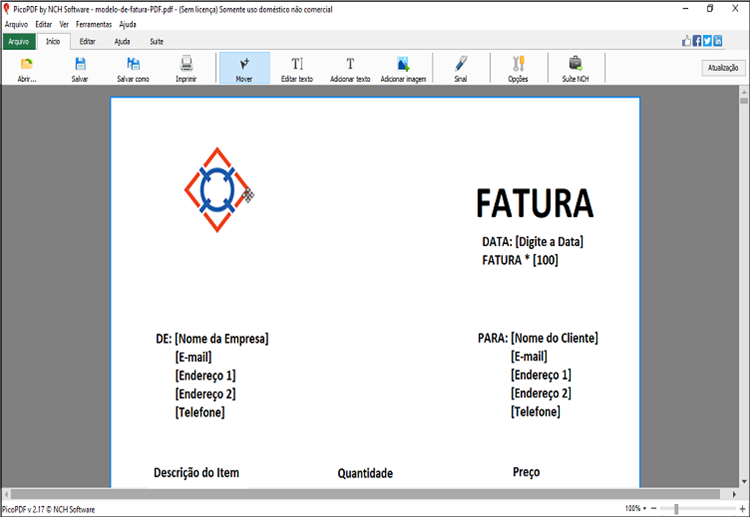This screenshot has height=517, width=750.
Task: Share on Twitter icon
Action: coord(707,41)
